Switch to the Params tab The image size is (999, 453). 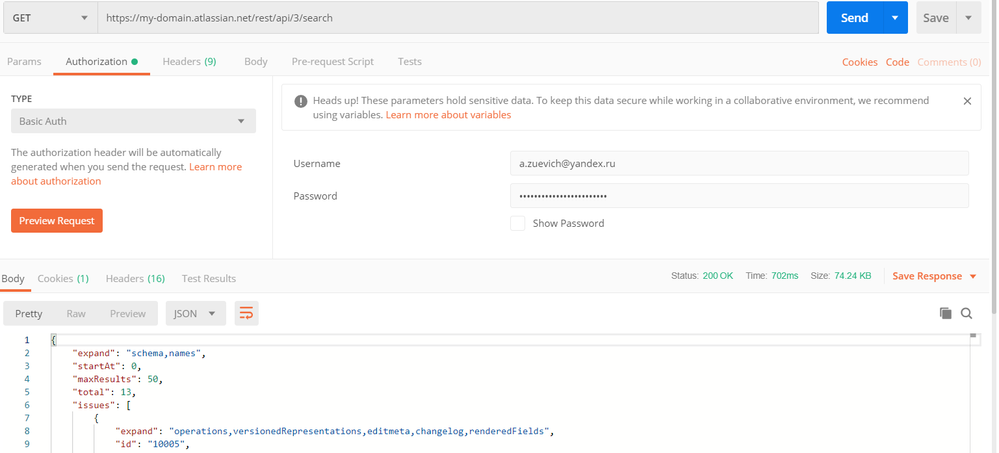point(24,61)
